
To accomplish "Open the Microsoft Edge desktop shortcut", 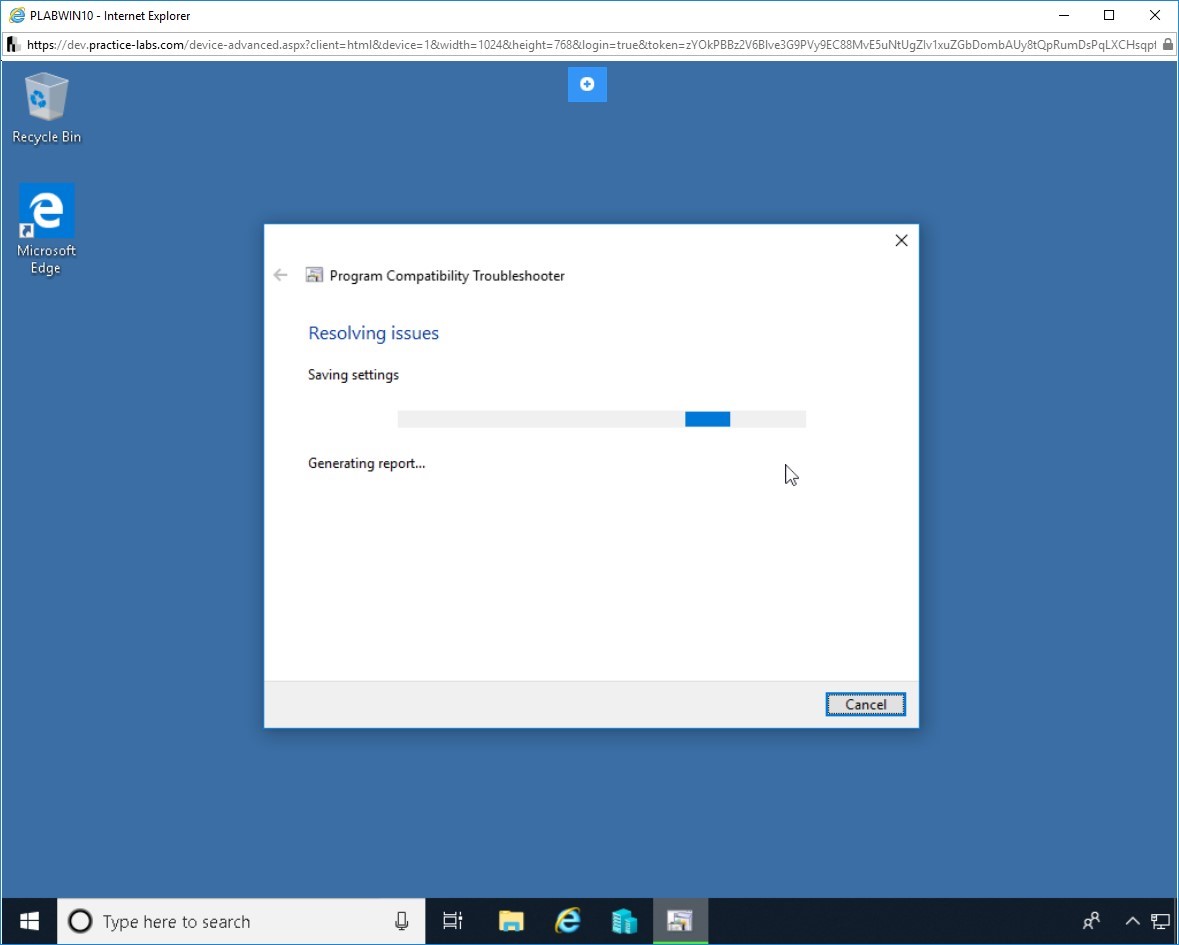I will 47,229.
